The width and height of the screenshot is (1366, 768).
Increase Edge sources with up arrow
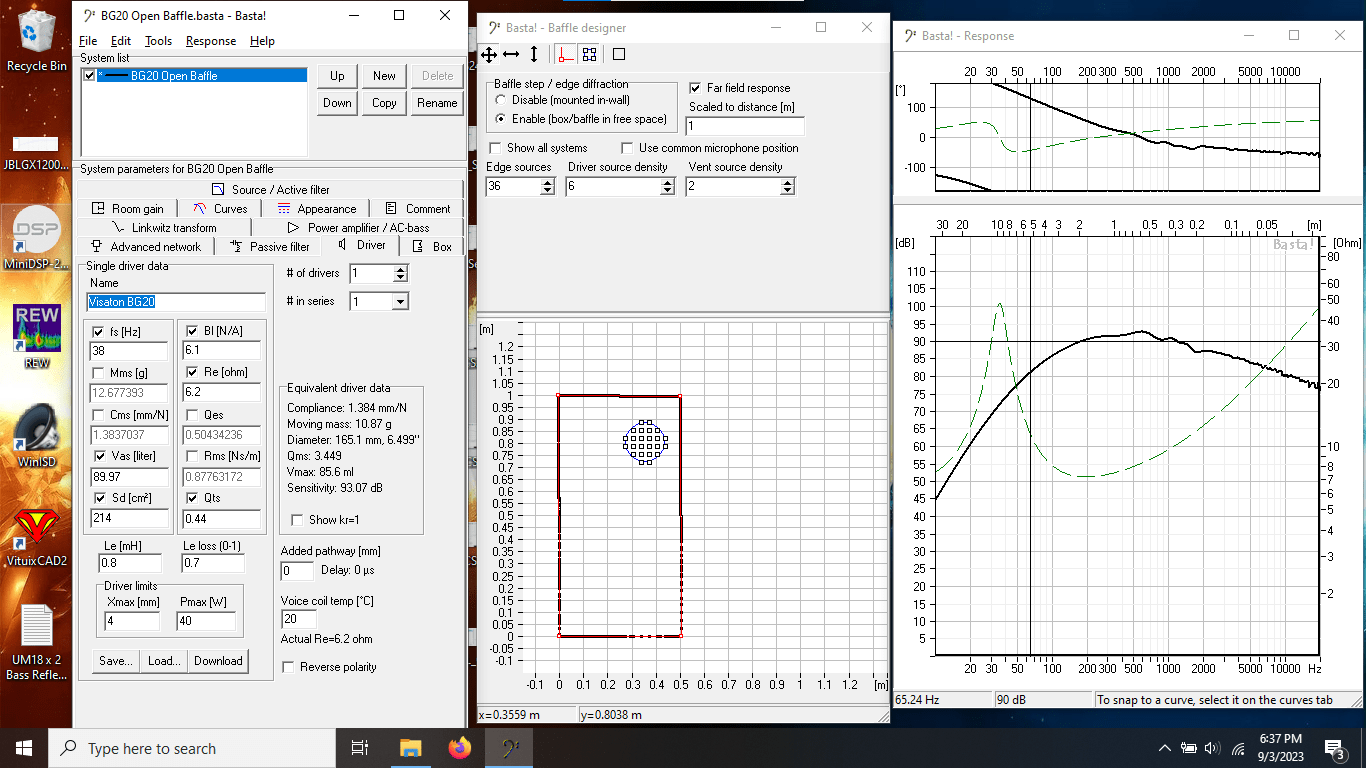546,182
